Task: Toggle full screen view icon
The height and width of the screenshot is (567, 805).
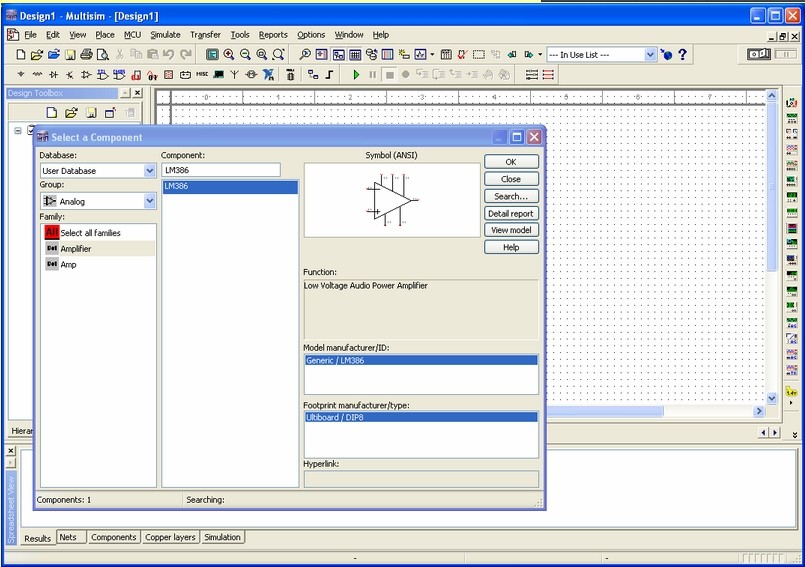Action: point(212,54)
